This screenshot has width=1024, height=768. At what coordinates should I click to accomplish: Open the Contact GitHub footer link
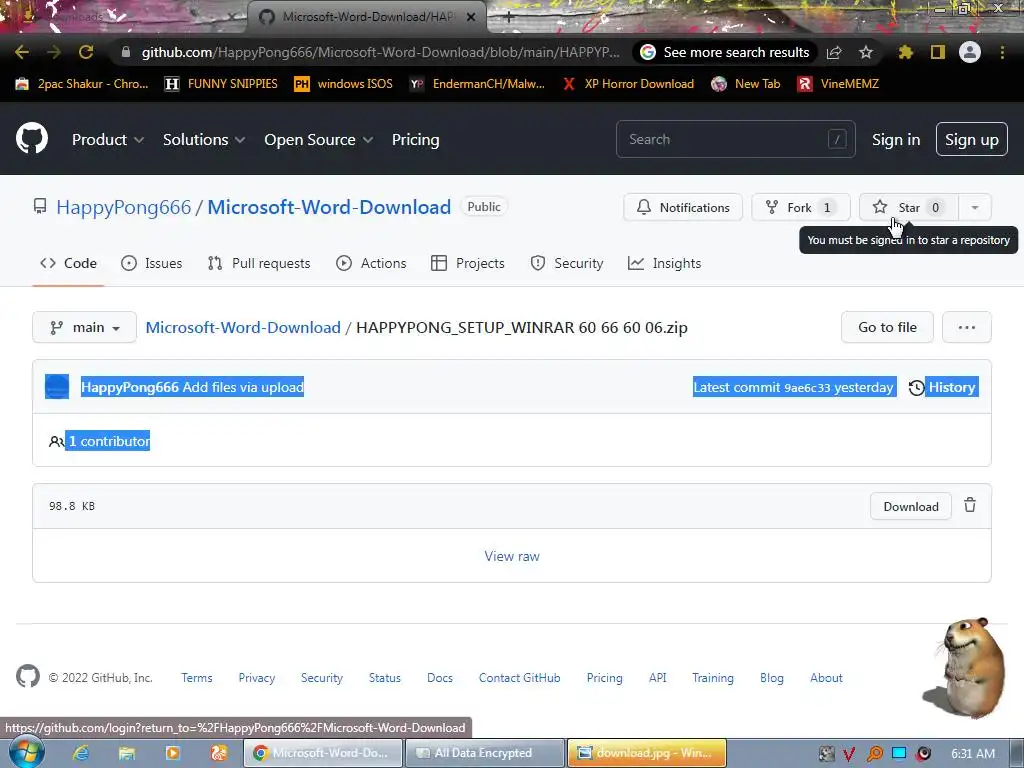pyautogui.click(x=519, y=678)
